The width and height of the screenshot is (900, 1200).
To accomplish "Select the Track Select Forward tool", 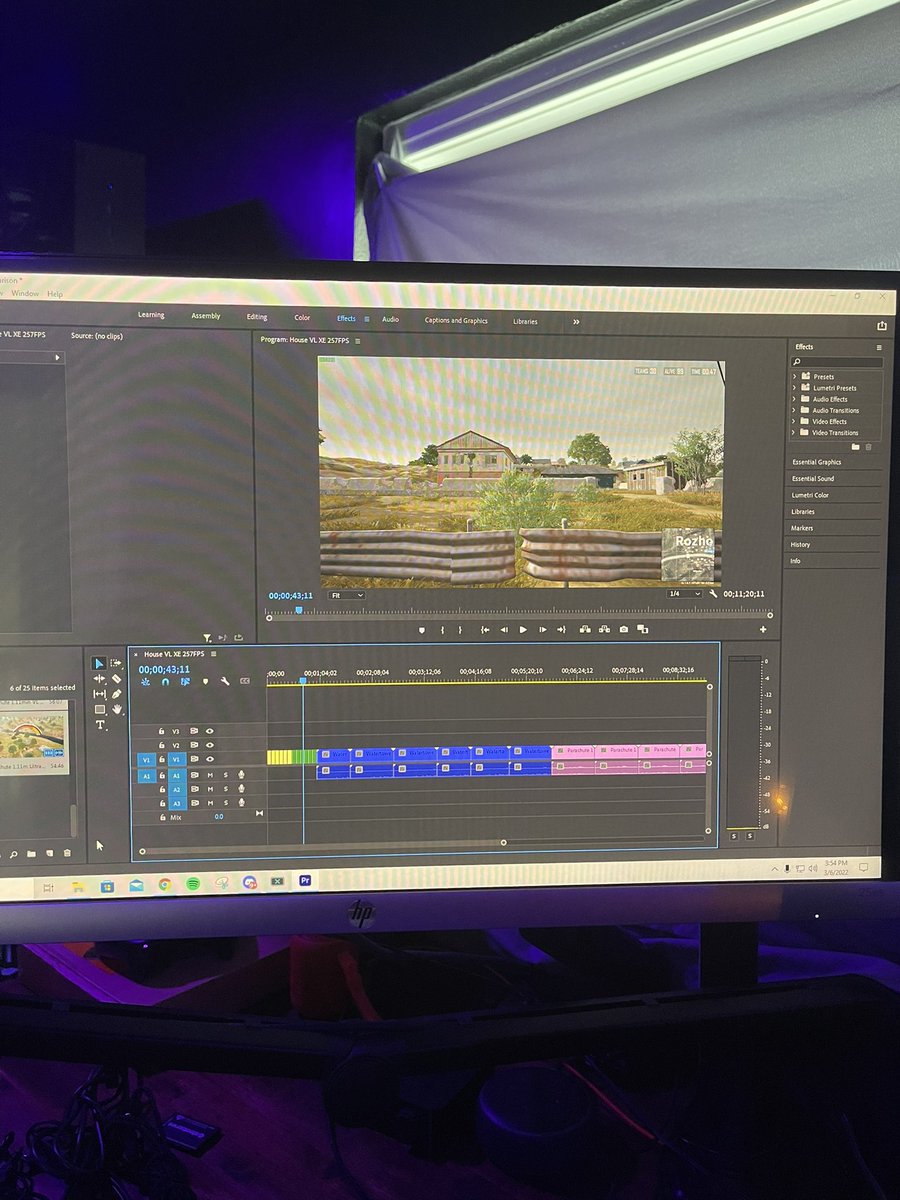I will coord(116,663).
